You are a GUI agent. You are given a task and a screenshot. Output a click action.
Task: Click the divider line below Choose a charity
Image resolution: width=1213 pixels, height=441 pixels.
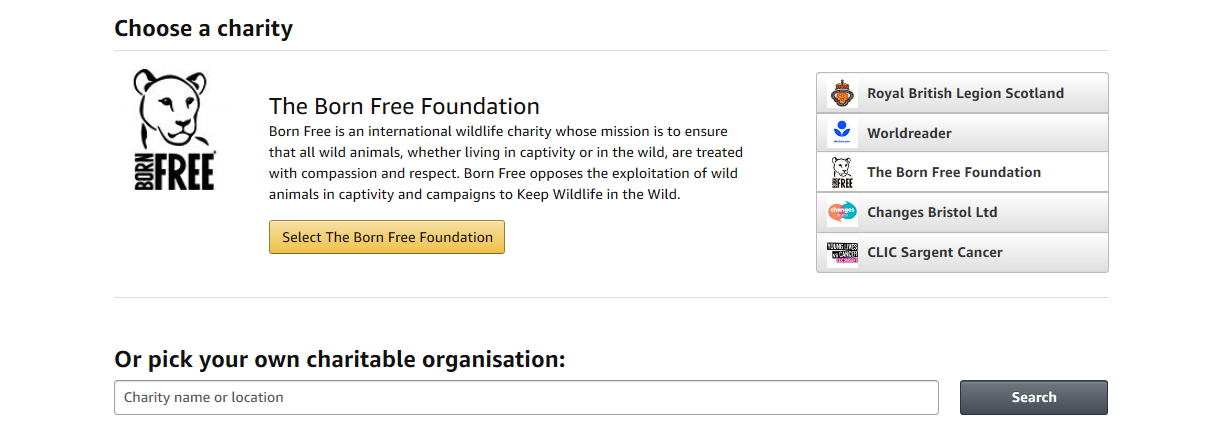click(611, 50)
